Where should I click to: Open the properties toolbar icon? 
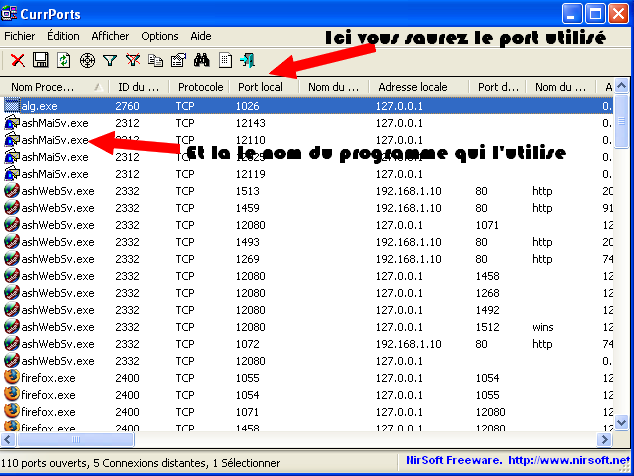click(178, 60)
